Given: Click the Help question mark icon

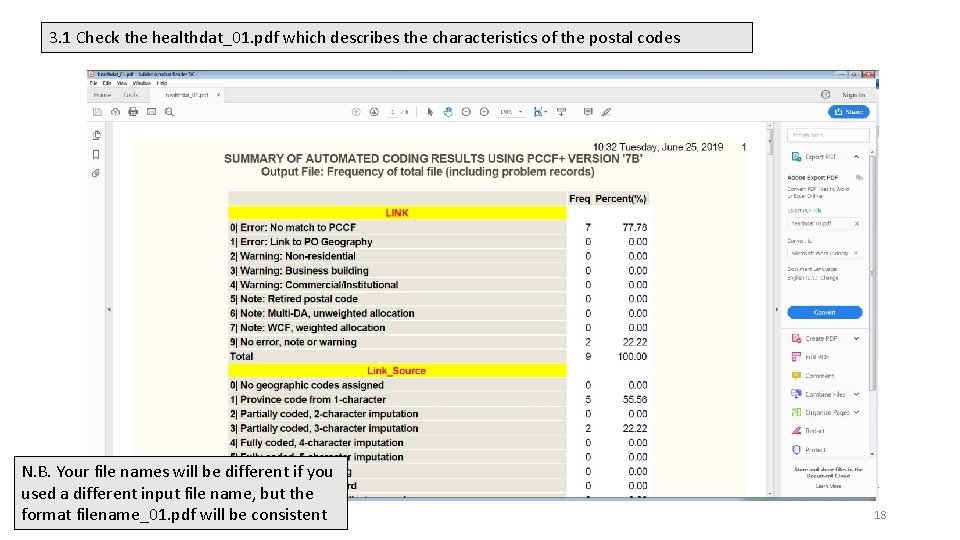Looking at the screenshot, I should [x=825, y=94].
